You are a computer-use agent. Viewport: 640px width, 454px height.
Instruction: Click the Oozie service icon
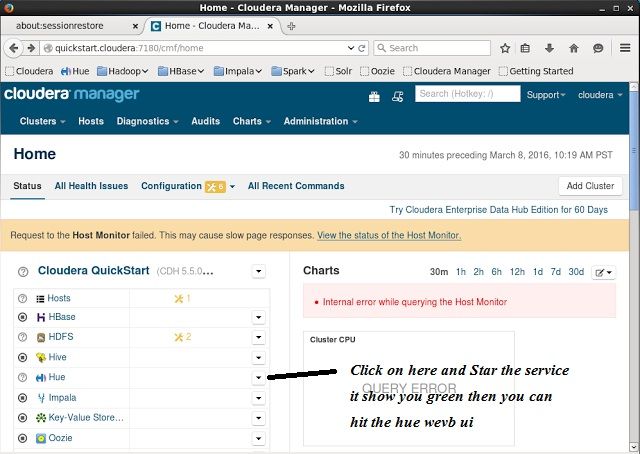[40, 438]
